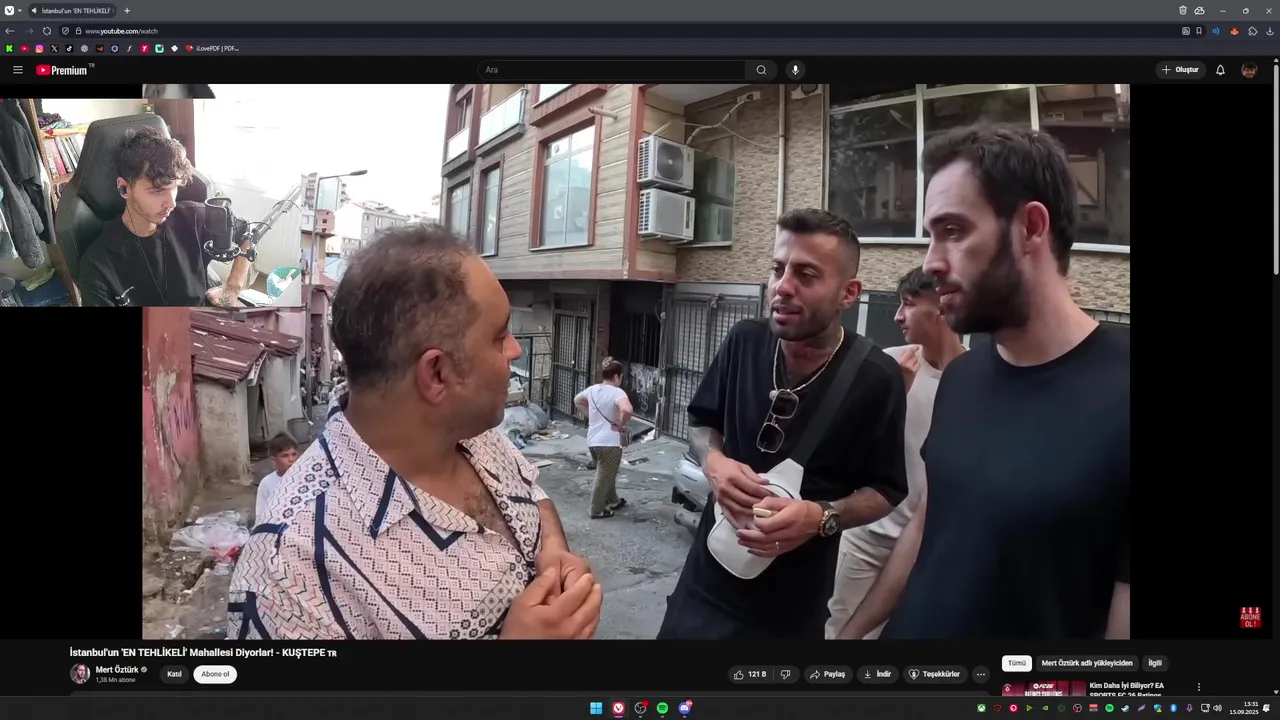Screen dimensions: 1280x720
Task: Open the Mert Öztürk channel avatar
Action: tap(80, 674)
